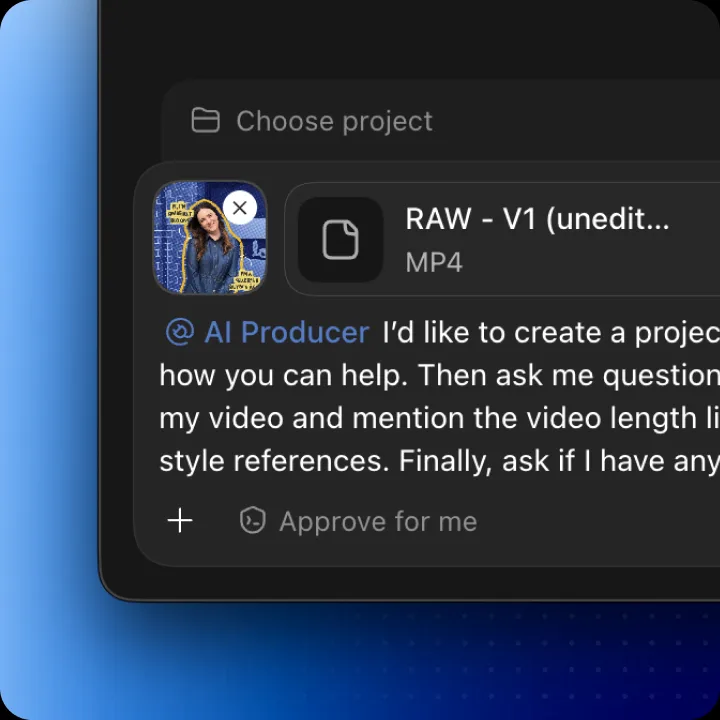Click the shield terminal icon near Approve
The image size is (720, 720).
[253, 521]
